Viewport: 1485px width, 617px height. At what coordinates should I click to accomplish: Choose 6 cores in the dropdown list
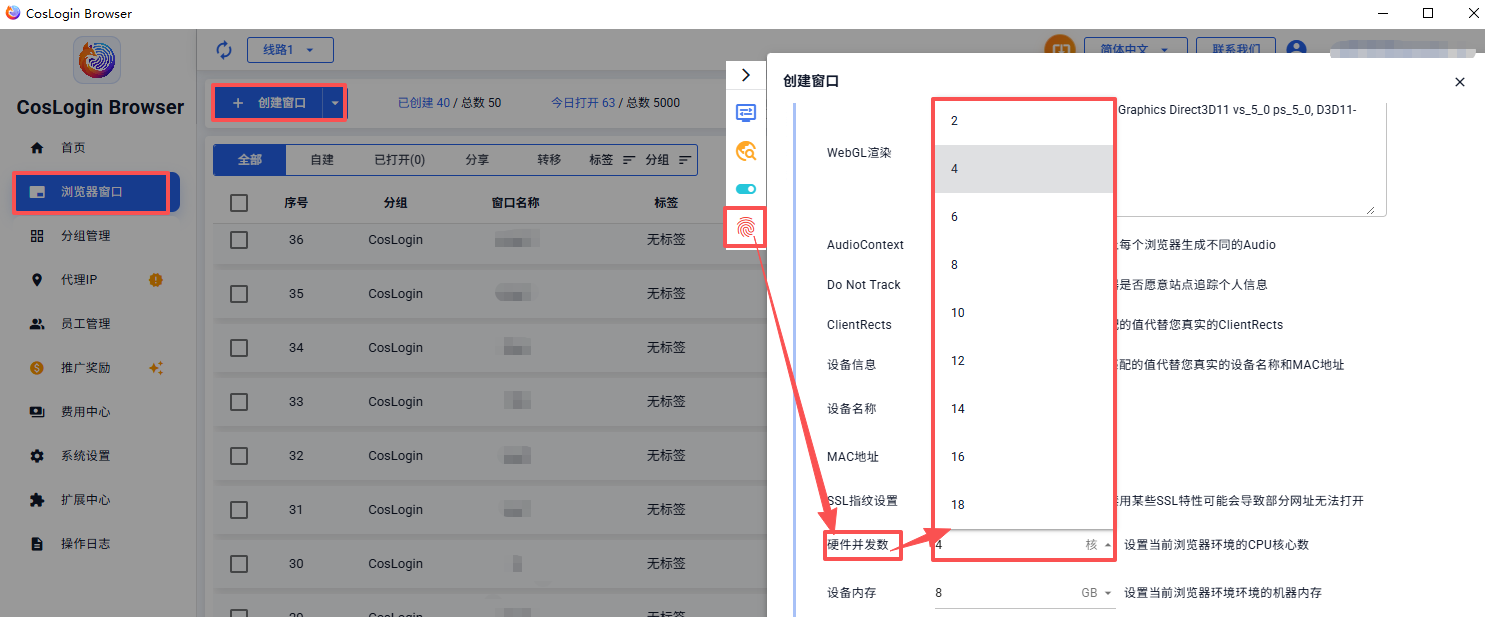click(1024, 217)
